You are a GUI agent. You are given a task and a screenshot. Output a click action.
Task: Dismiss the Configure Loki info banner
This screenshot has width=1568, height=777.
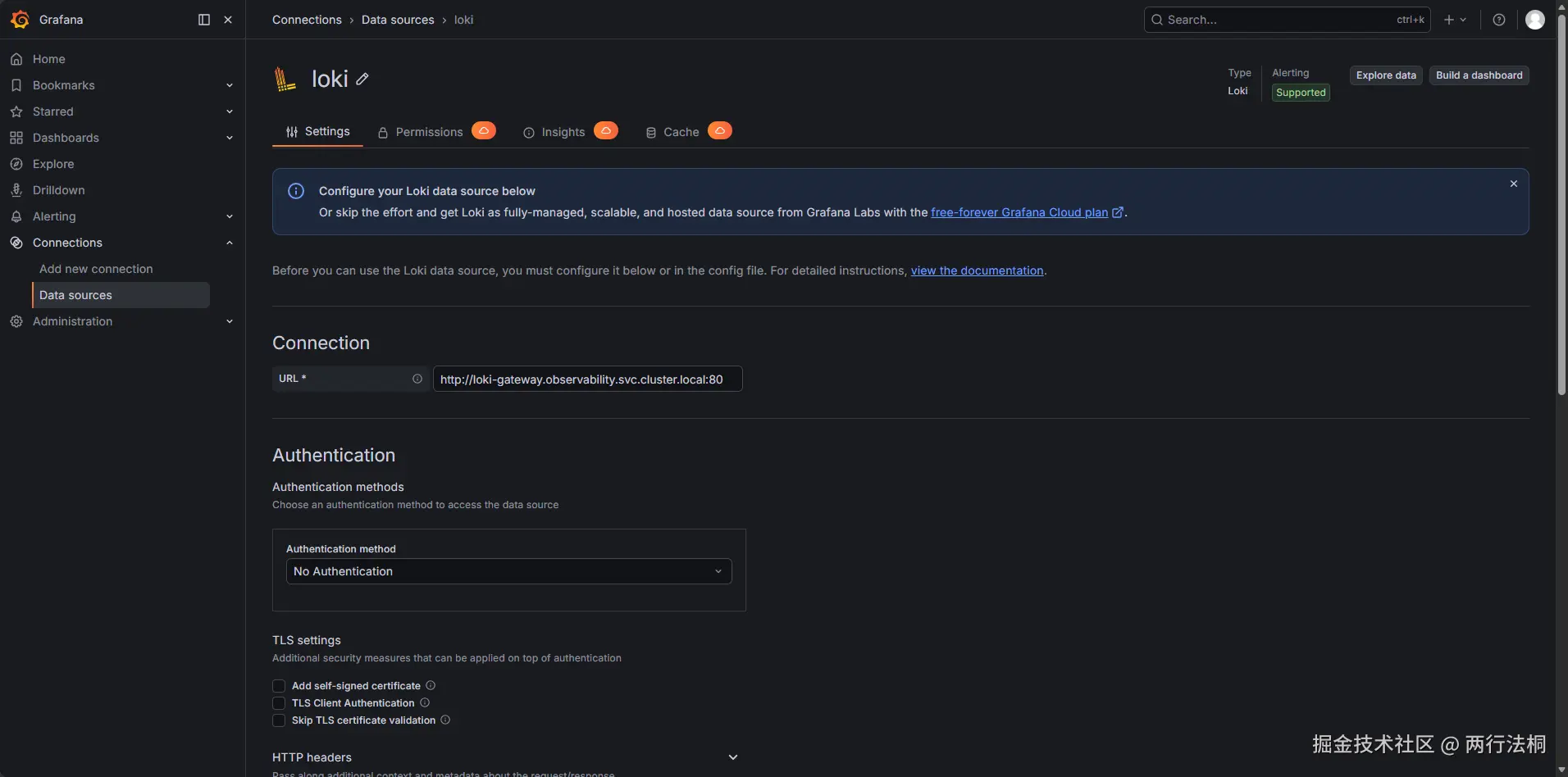(x=1514, y=184)
